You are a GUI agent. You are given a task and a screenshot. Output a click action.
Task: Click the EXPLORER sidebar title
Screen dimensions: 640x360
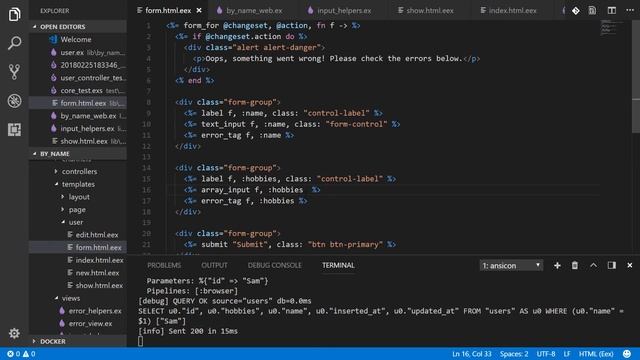click(x=55, y=11)
